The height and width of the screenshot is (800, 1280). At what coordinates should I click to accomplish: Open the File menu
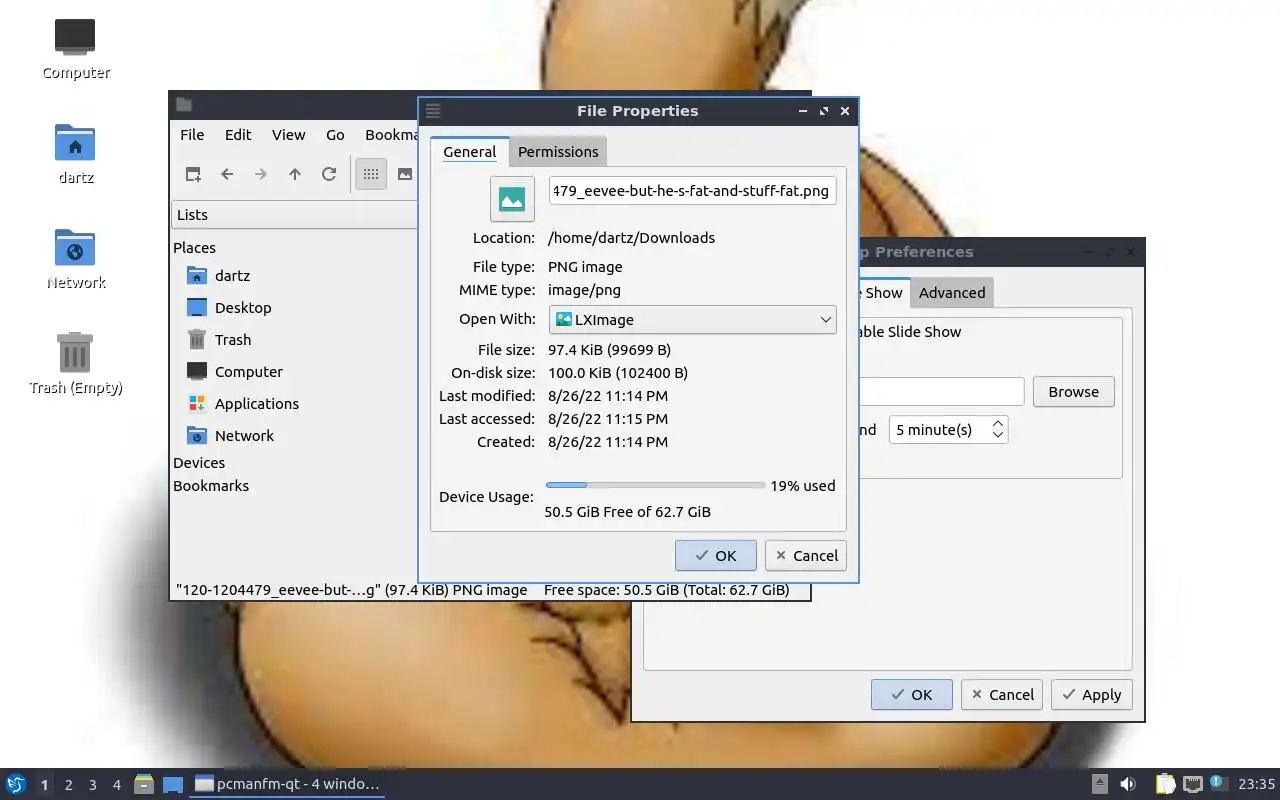(192, 135)
